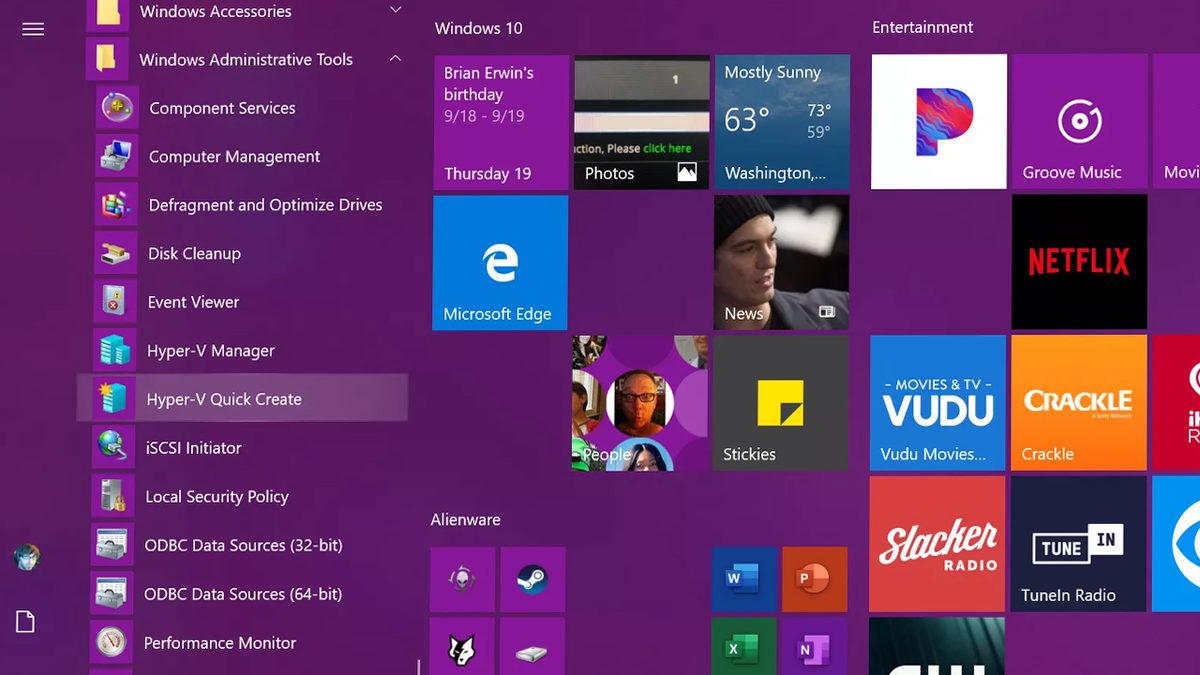This screenshot has height=675, width=1200.
Task: Open the Vudu Movies tile
Action: point(937,403)
